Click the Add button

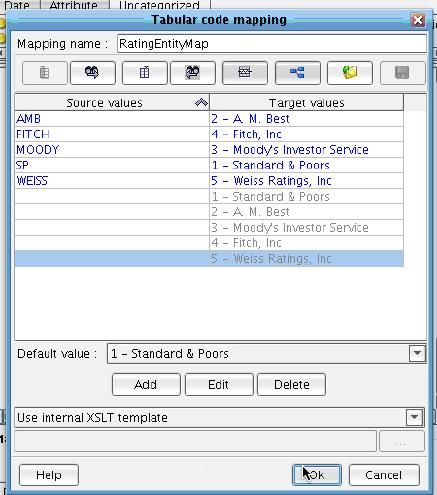146,385
